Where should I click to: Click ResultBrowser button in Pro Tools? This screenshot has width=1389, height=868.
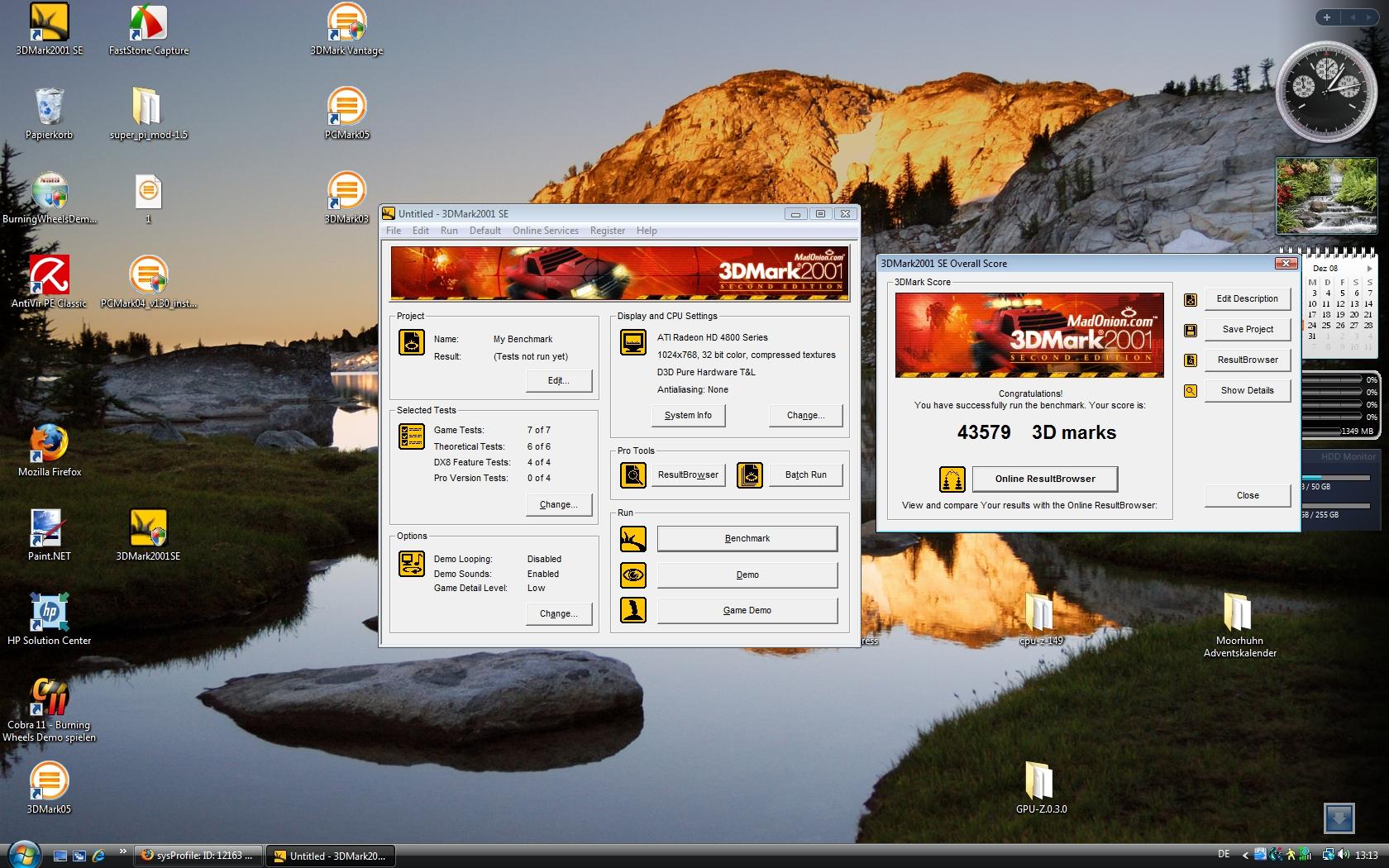[x=688, y=475]
